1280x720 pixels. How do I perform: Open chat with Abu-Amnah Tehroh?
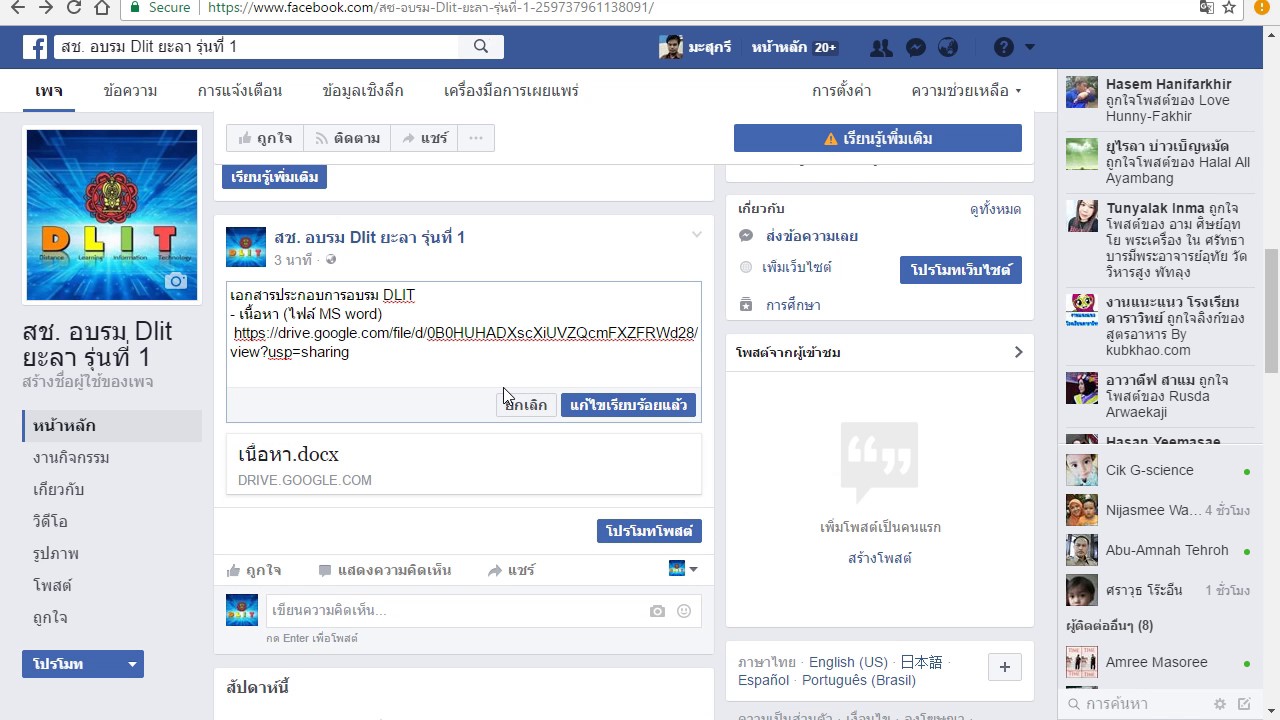tap(1159, 550)
